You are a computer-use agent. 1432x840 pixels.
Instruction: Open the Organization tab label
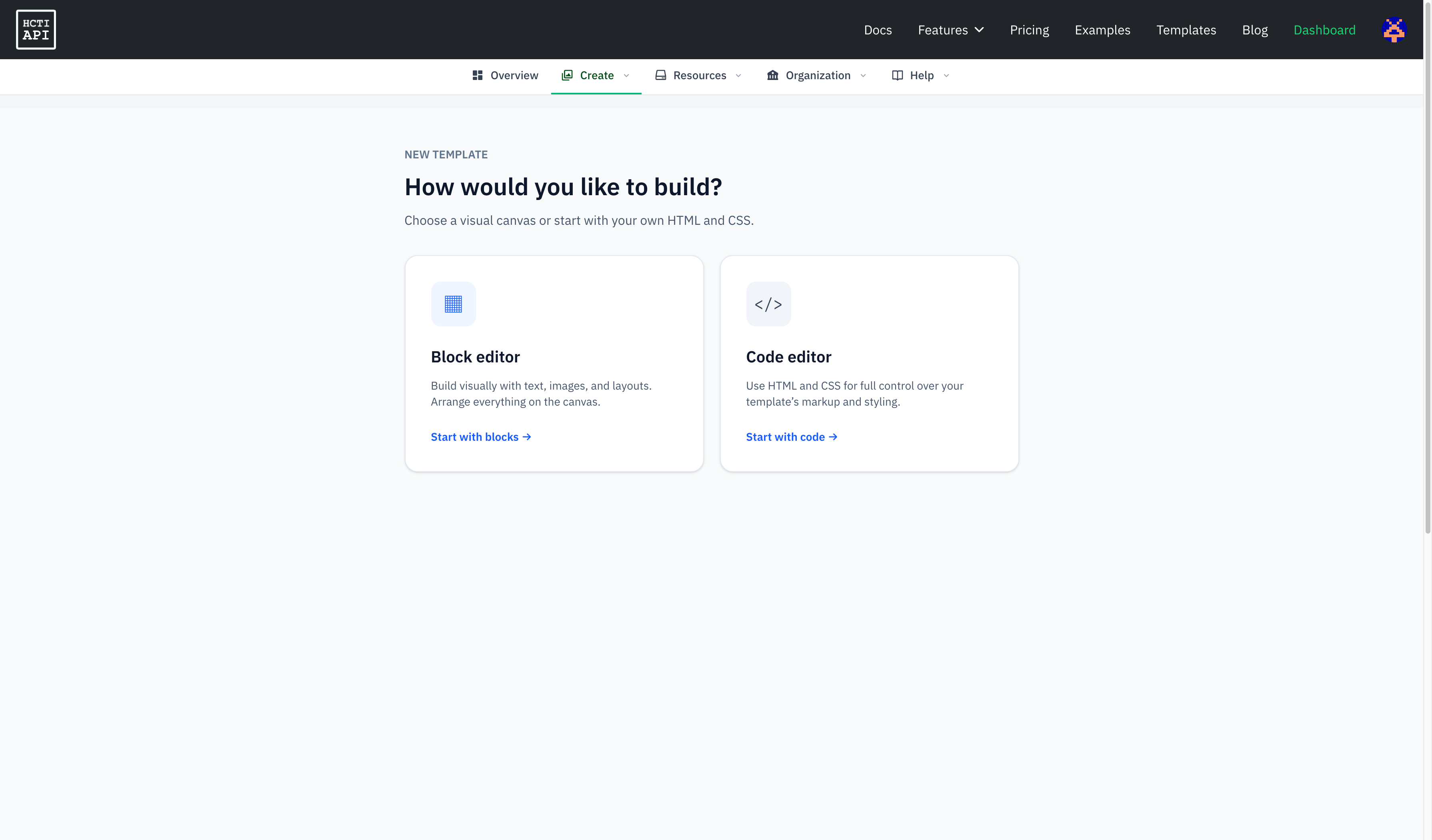coord(818,76)
